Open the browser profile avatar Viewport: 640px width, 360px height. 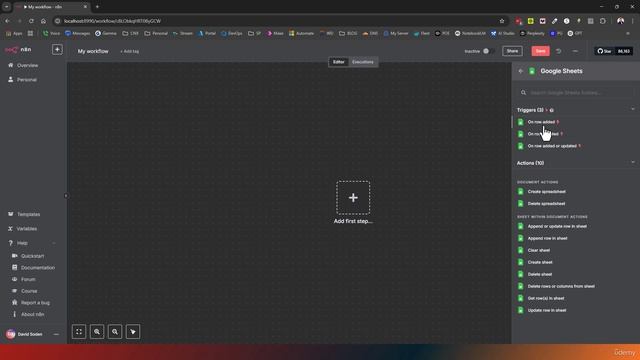(620, 21)
